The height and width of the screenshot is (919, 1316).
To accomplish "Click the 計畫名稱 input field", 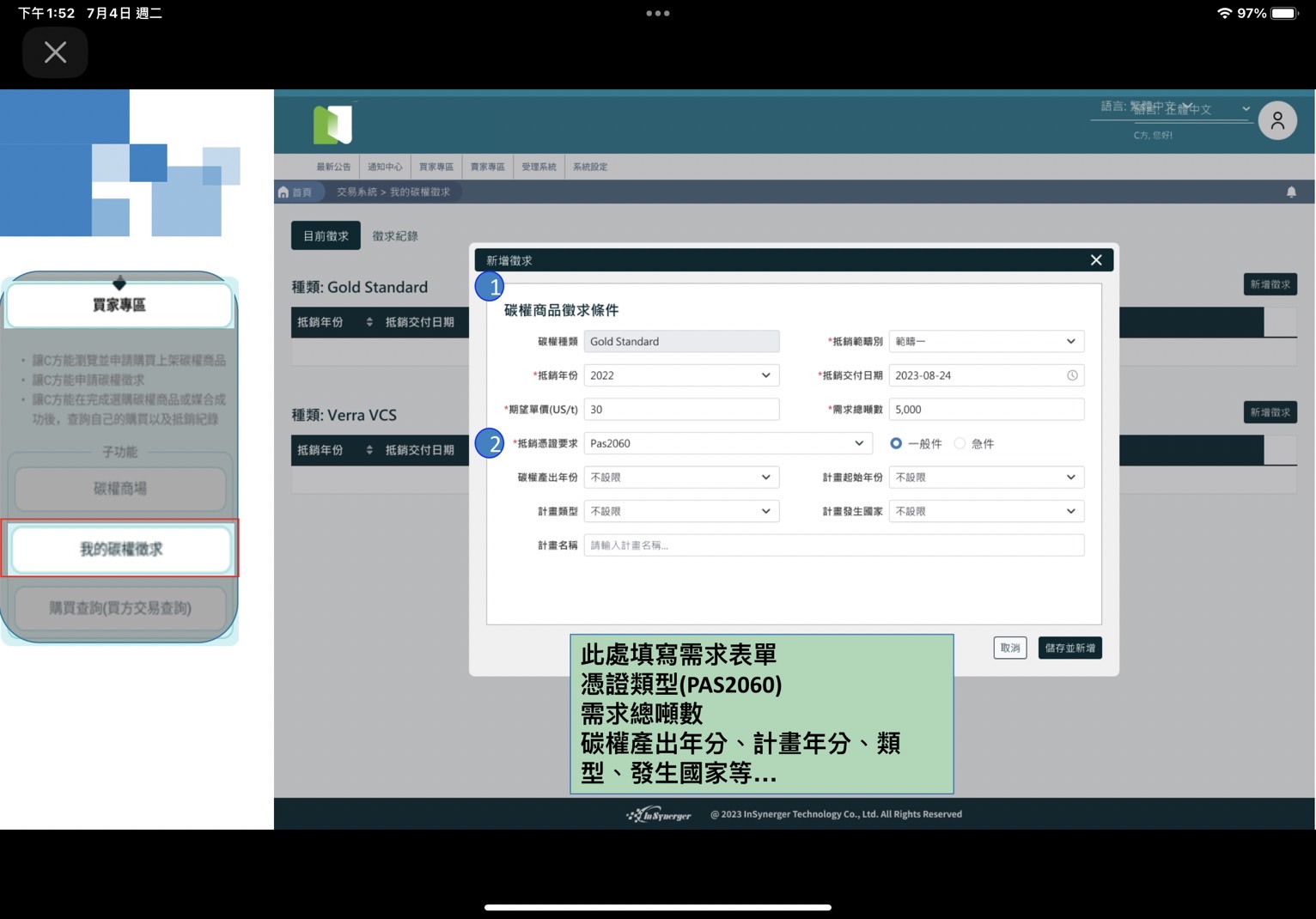I will point(834,545).
